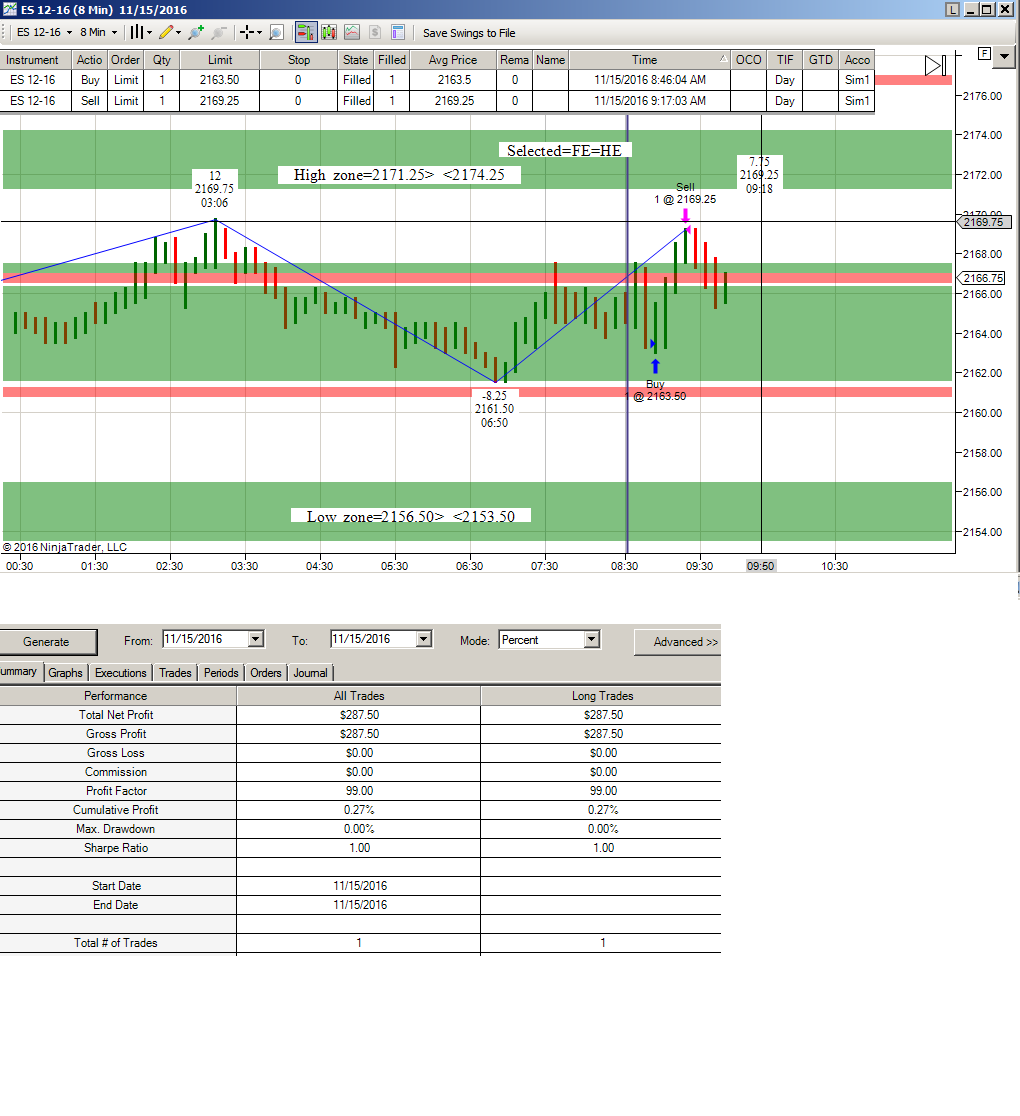
Task: Click the 2169.75 price marker on axis
Action: 983,222
